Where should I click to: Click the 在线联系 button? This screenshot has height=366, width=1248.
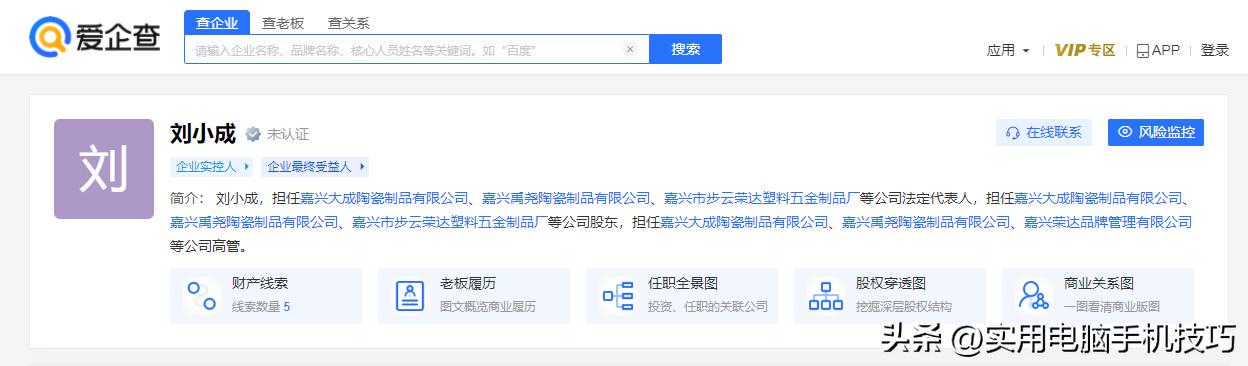(x=1044, y=132)
